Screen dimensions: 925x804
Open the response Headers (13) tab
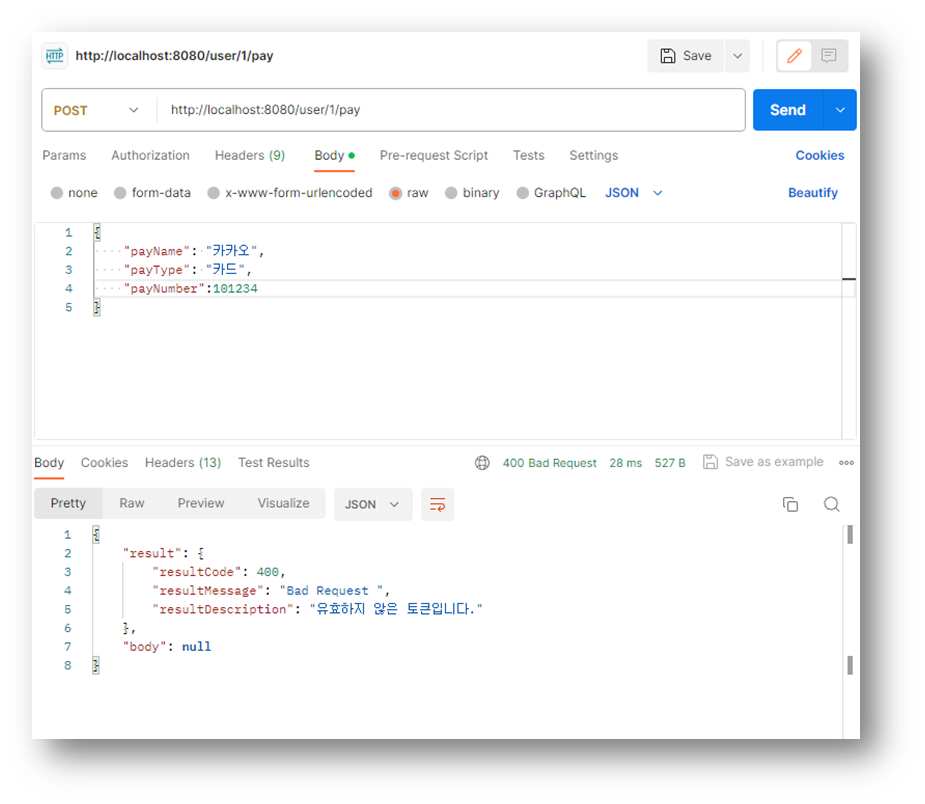pos(183,463)
